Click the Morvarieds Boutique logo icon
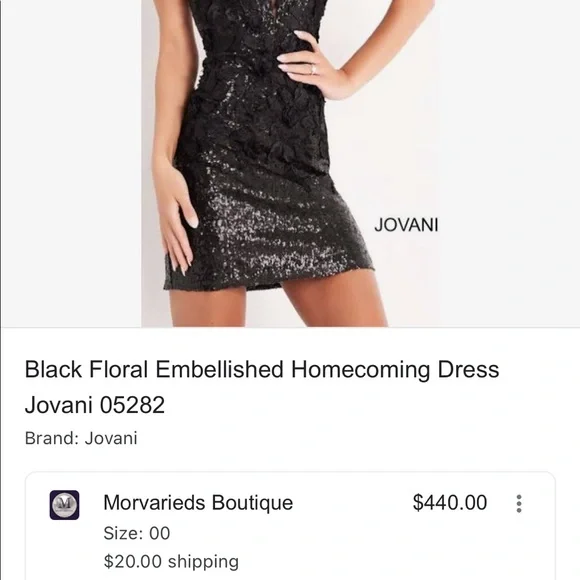 [x=64, y=505]
